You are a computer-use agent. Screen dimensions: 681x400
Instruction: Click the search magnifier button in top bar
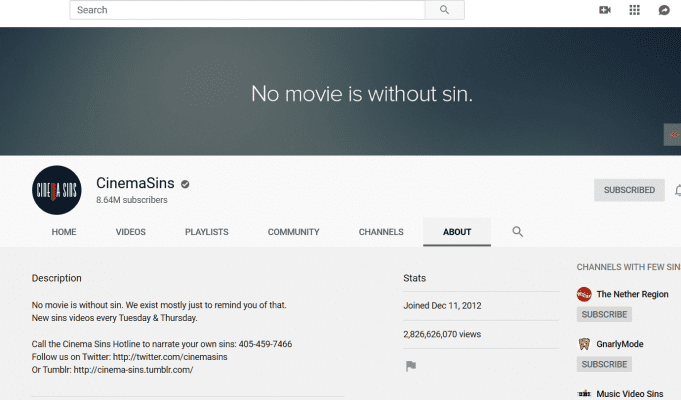[444, 10]
